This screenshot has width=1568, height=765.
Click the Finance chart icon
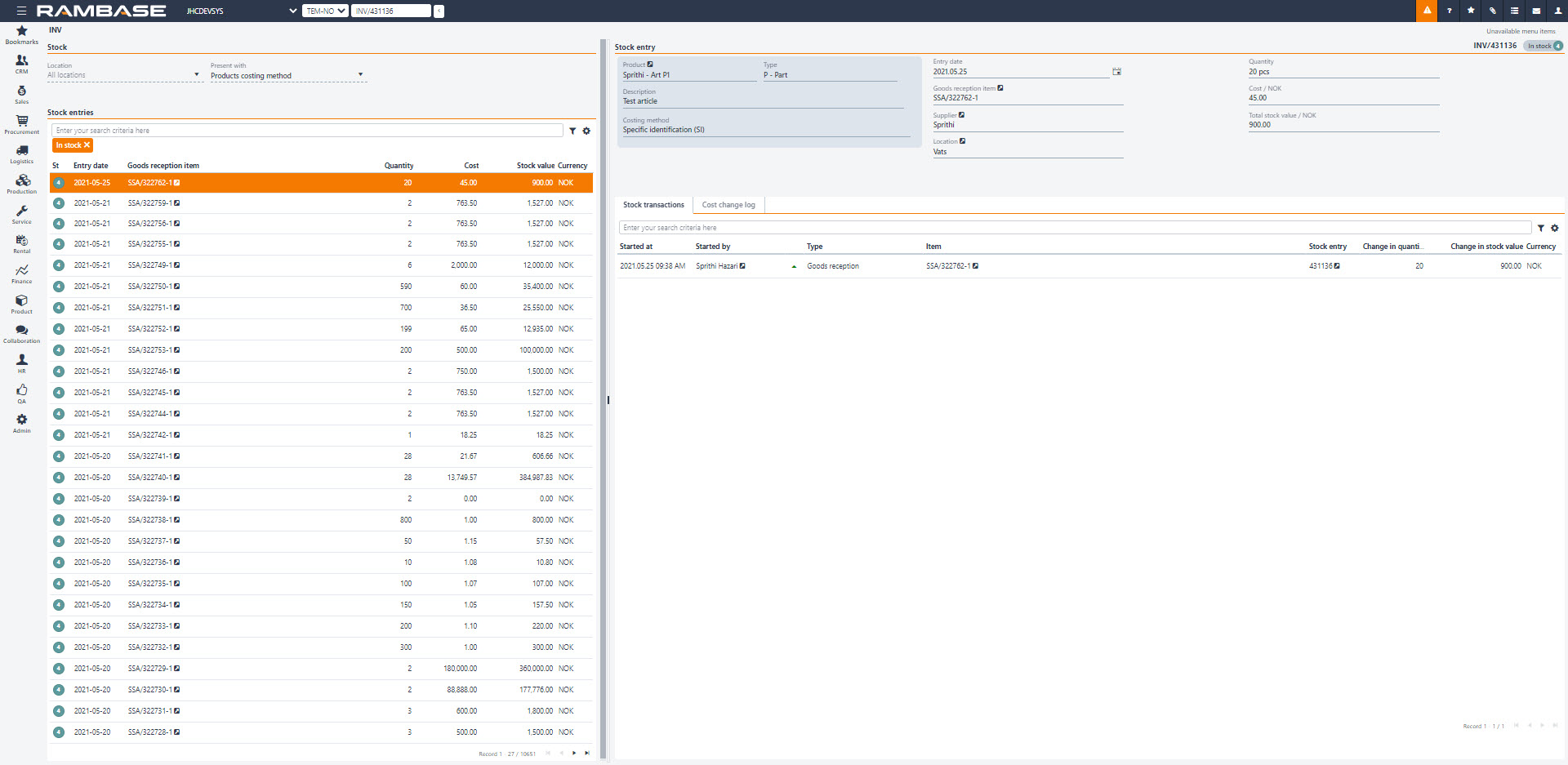click(22, 273)
